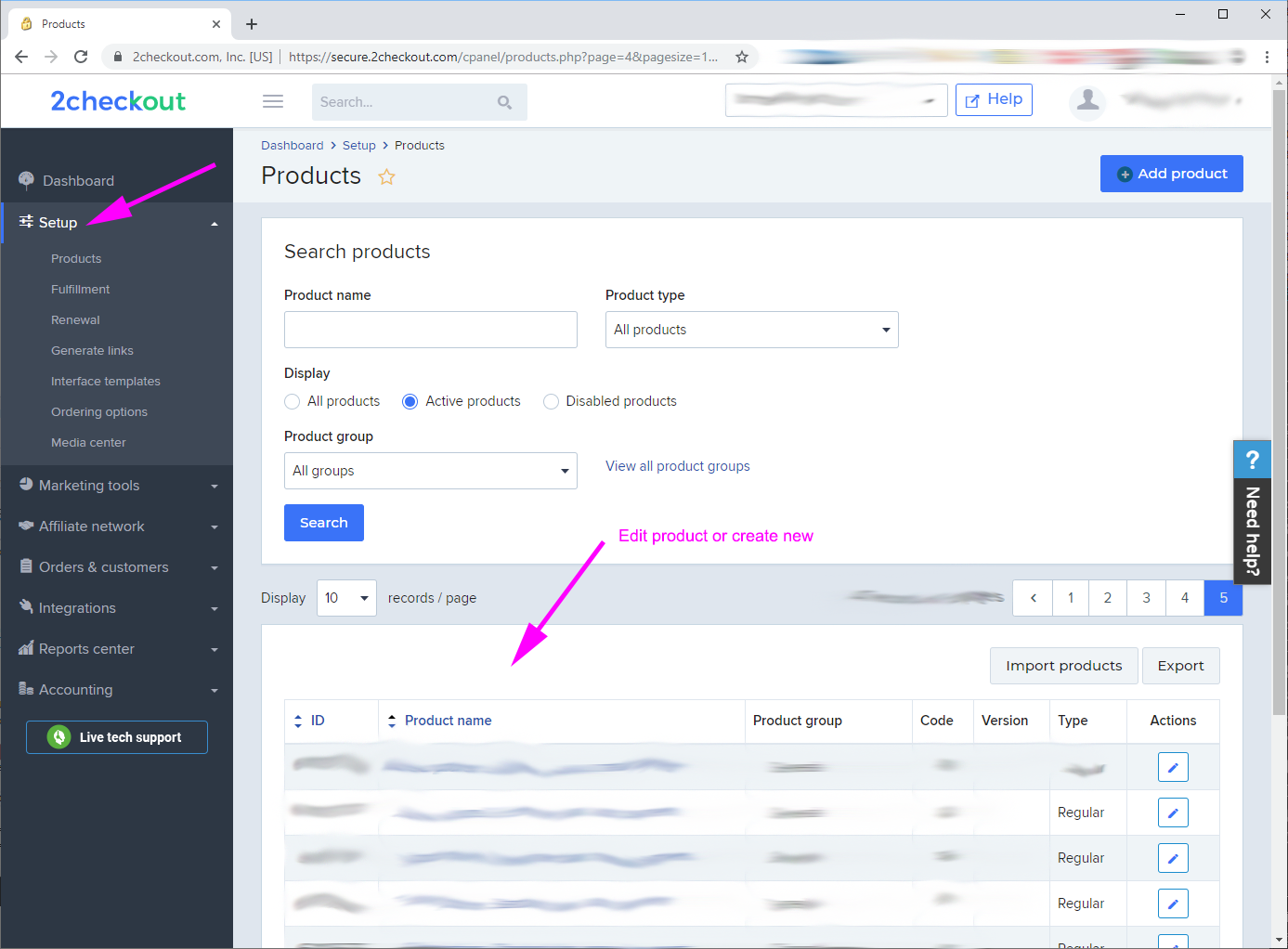The image size is (1288, 949).
Task: Expand Orders & customers menu
Action: coord(215,568)
